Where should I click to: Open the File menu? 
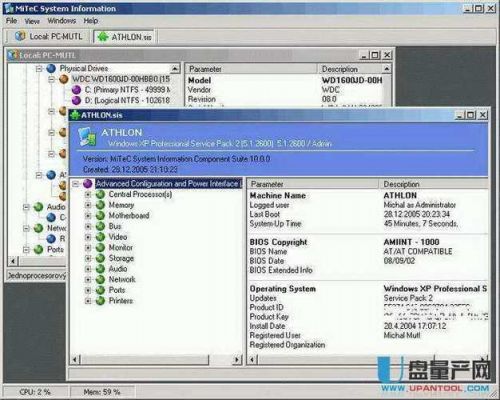click(x=11, y=21)
